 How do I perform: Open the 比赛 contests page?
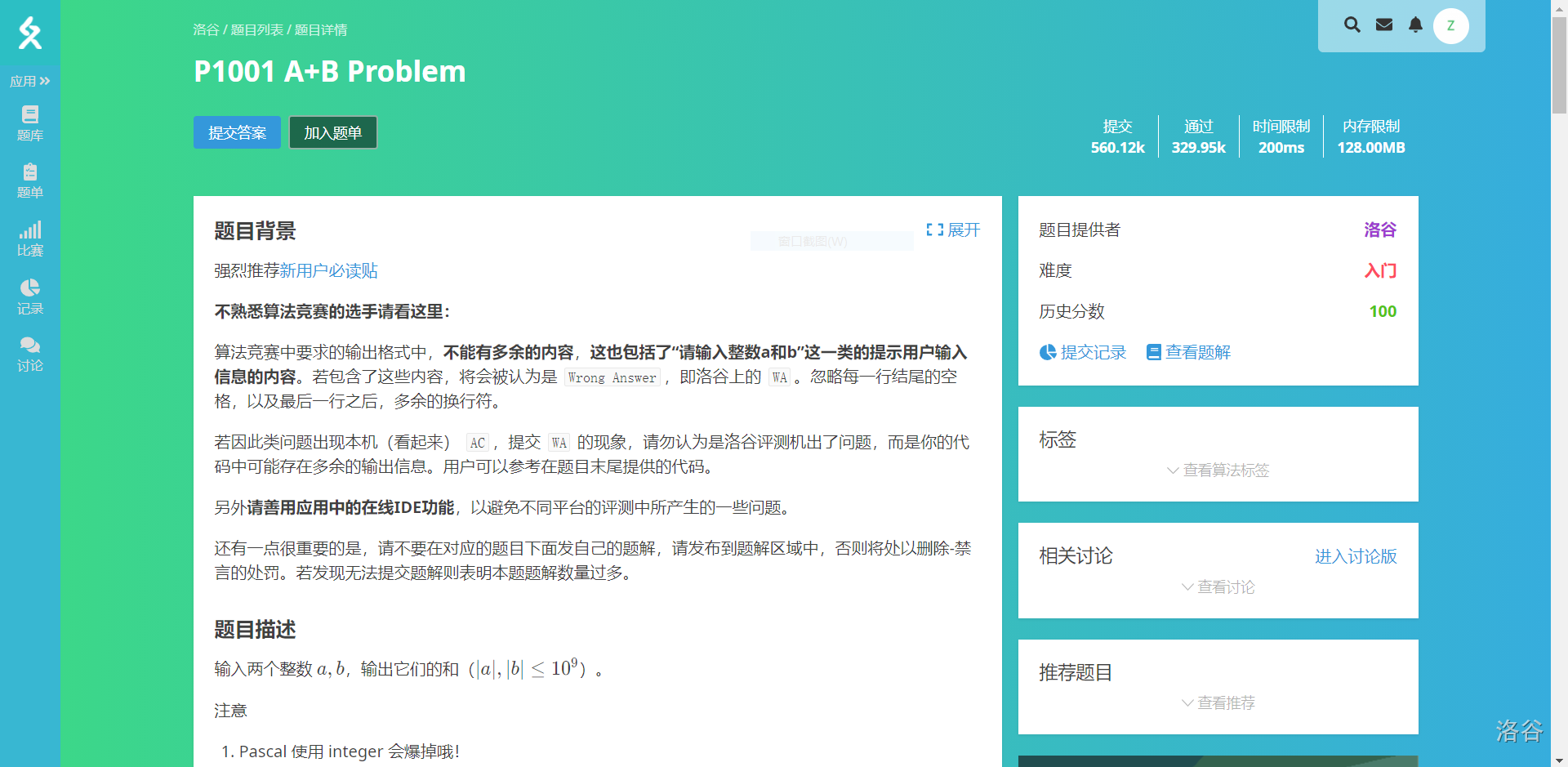tap(30, 239)
